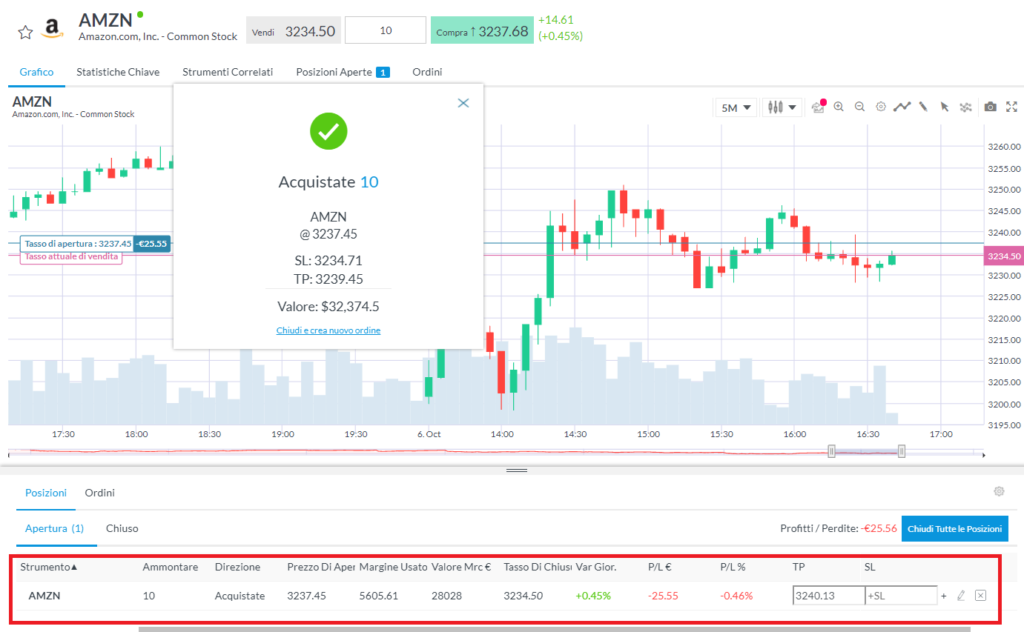Select the cursor pointer tool
The width and height of the screenshot is (1024, 632).
(x=944, y=106)
